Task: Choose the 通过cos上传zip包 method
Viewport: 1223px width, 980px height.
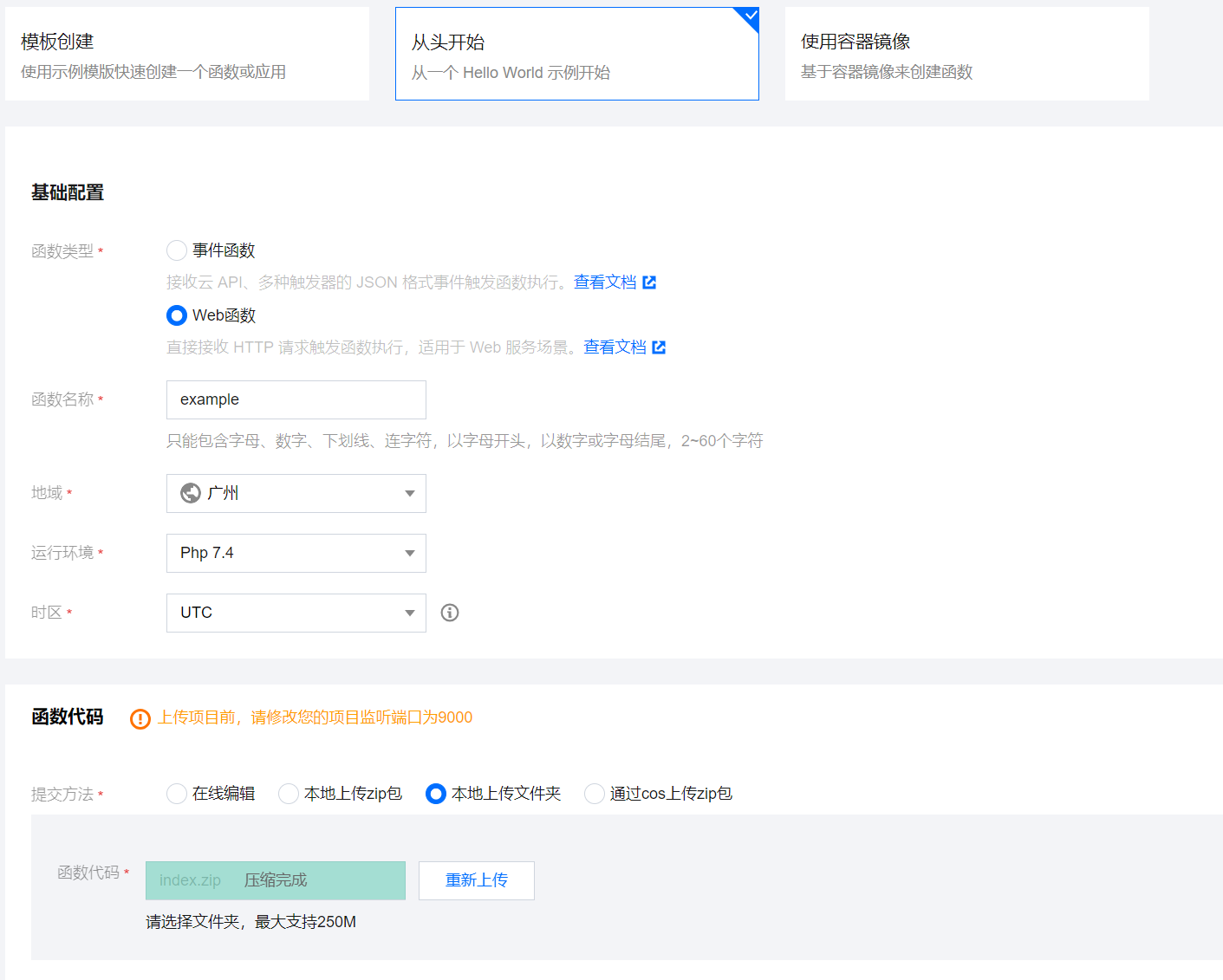Action: [x=594, y=793]
